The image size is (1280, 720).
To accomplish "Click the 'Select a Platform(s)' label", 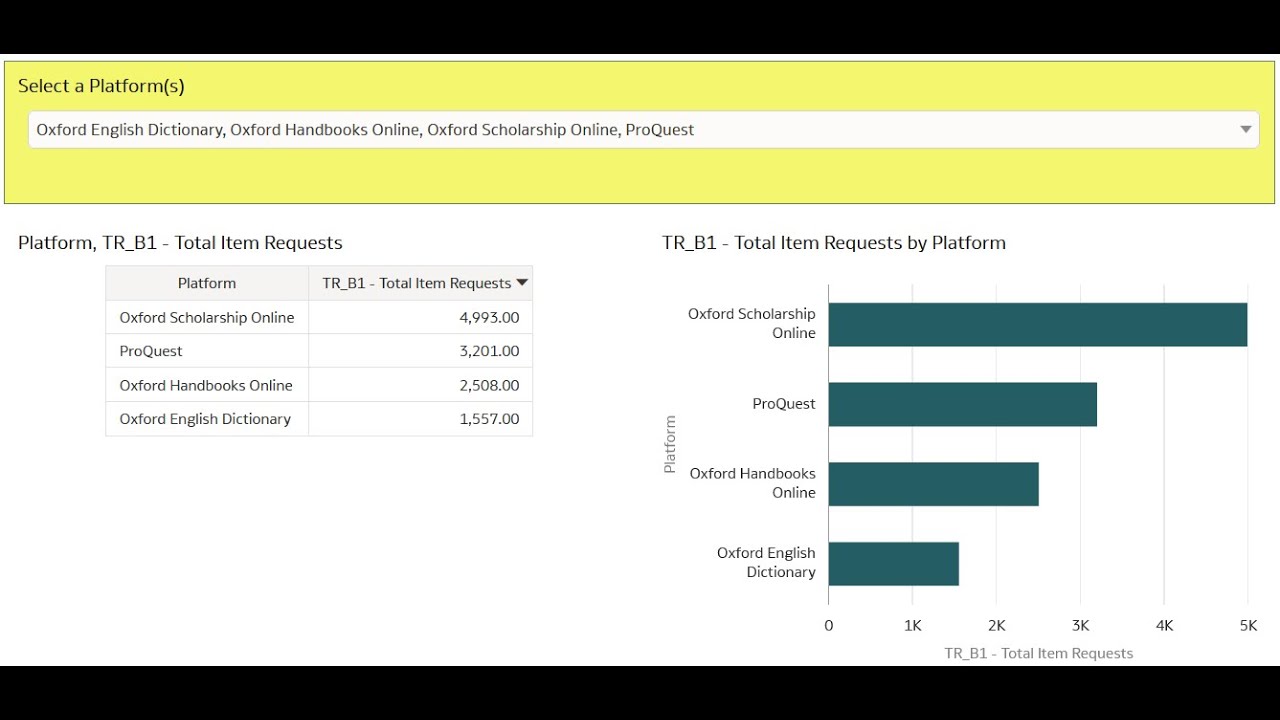I will click(101, 86).
